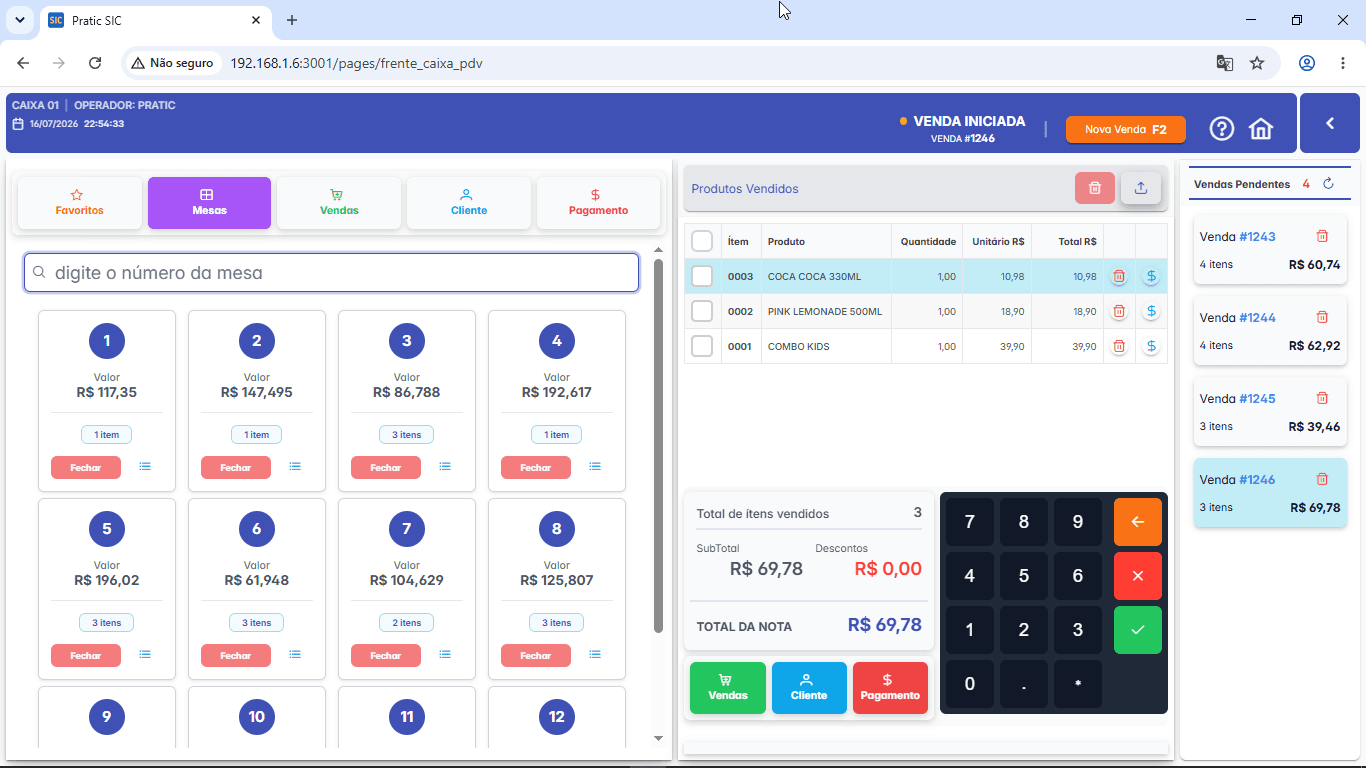Refresh the Vendas Pendentes list

[x=1329, y=184]
